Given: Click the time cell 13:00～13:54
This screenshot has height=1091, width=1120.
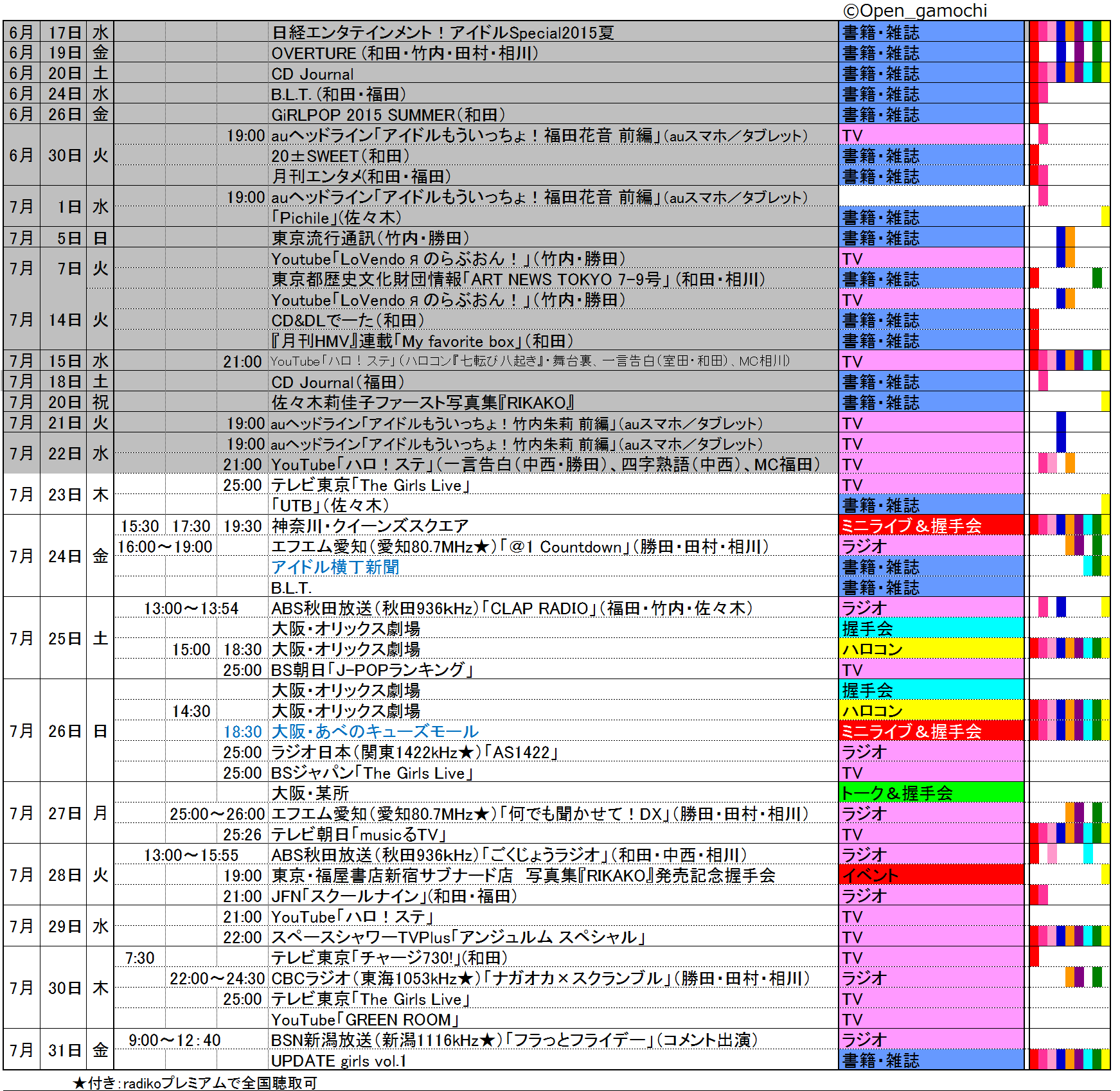Looking at the screenshot, I should [191, 608].
